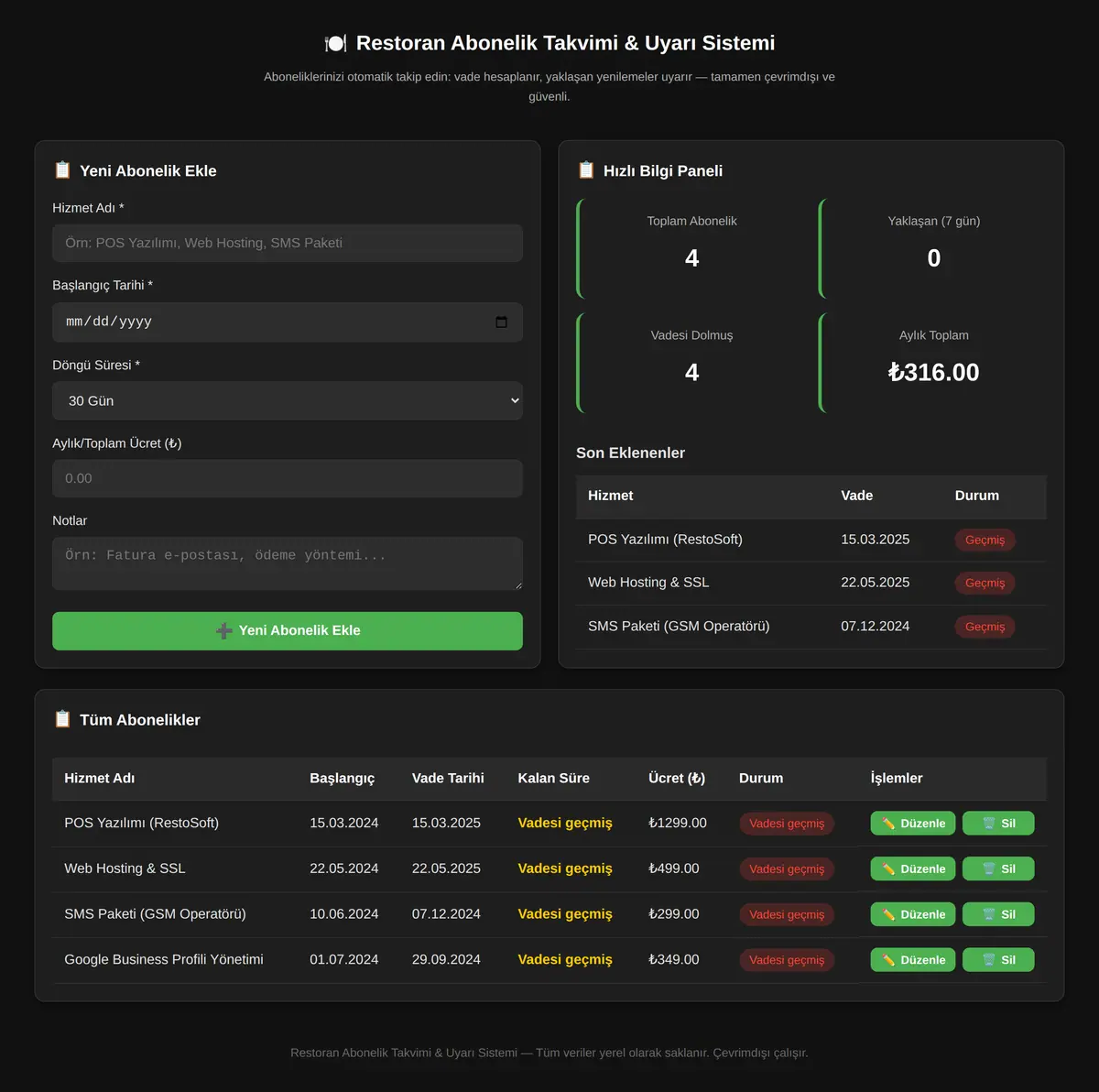Click clipboard icon beside Tüm Abonelikler
The image size is (1099, 1092).
click(62, 719)
